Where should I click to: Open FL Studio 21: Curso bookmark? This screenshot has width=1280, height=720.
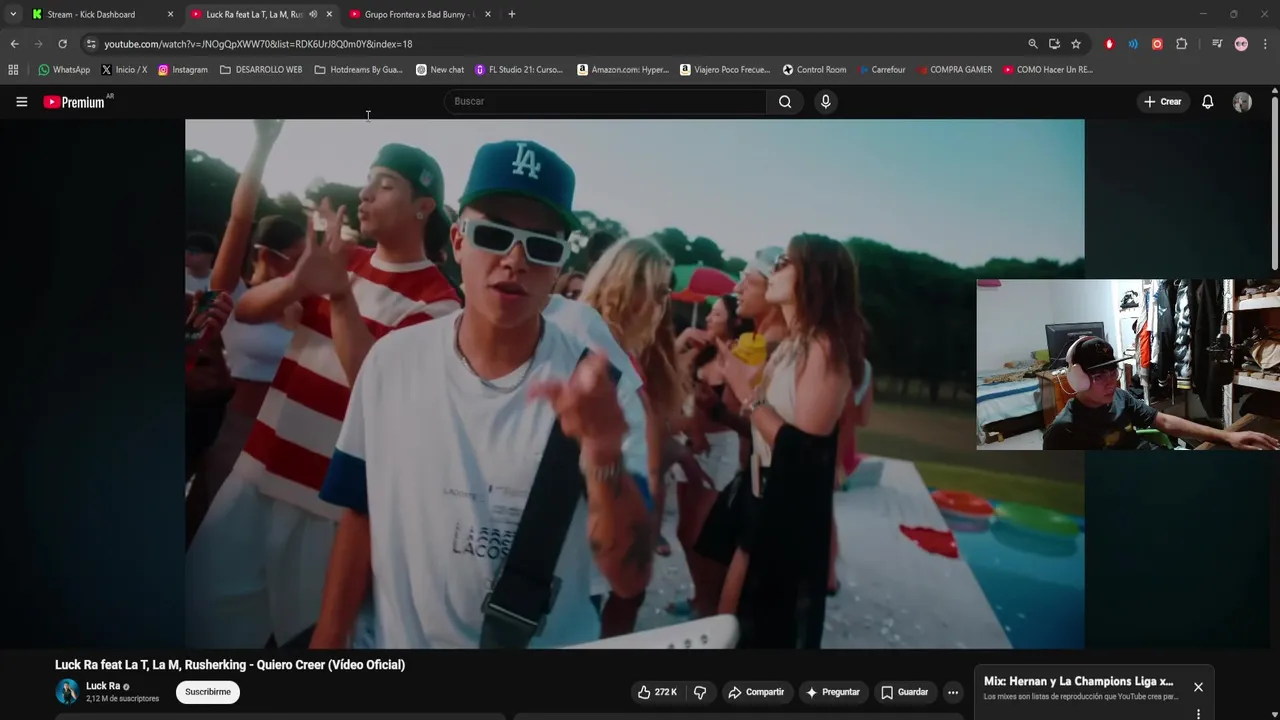519,70
